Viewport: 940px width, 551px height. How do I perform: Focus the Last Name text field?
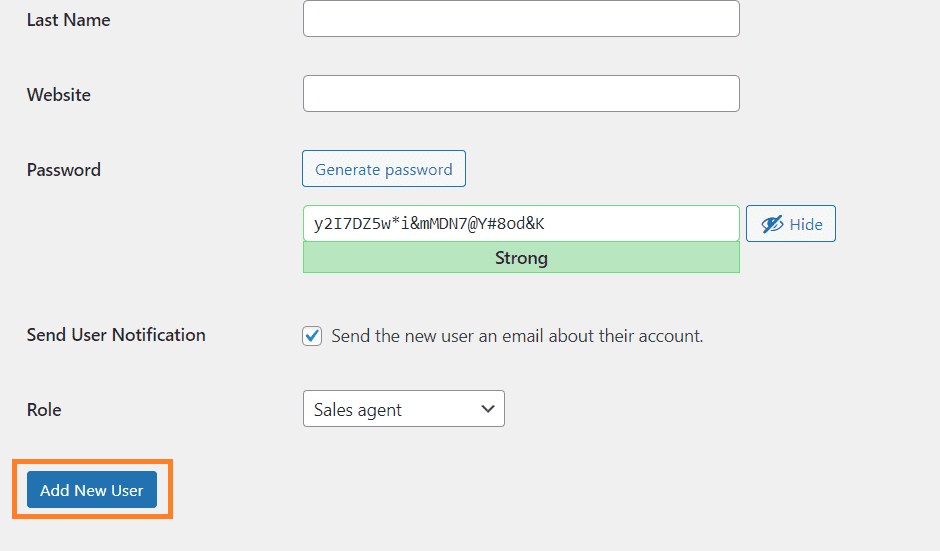521,19
